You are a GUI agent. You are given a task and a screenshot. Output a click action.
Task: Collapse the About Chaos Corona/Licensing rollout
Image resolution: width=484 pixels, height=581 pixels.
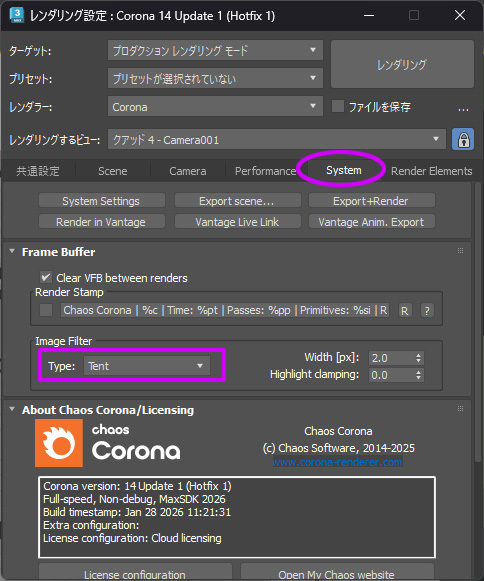(x=12, y=409)
